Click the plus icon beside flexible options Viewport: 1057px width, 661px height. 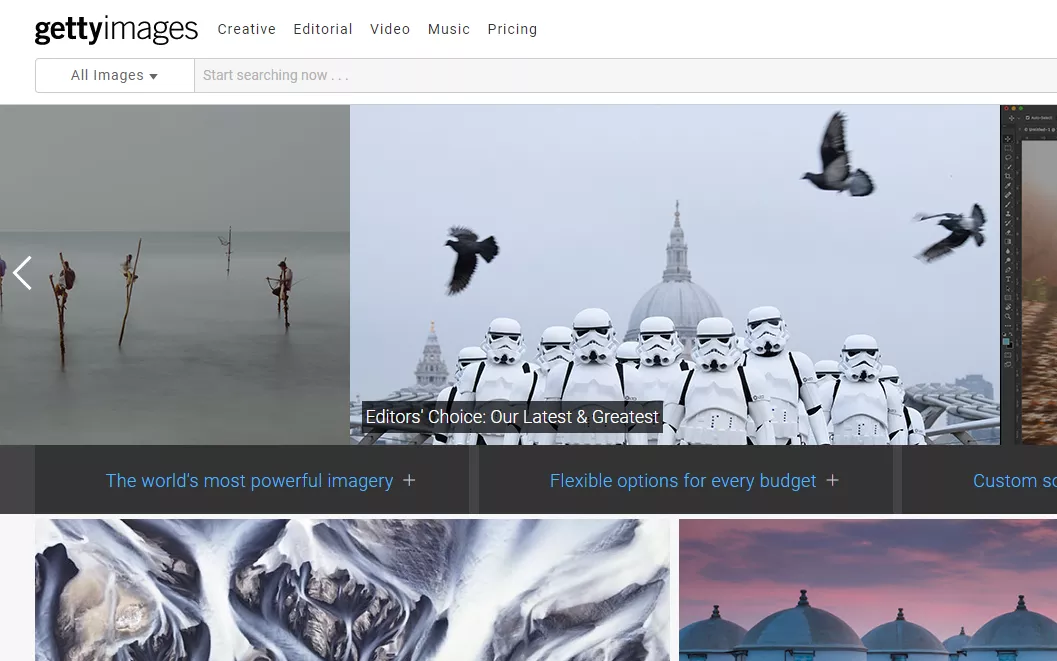(x=833, y=480)
